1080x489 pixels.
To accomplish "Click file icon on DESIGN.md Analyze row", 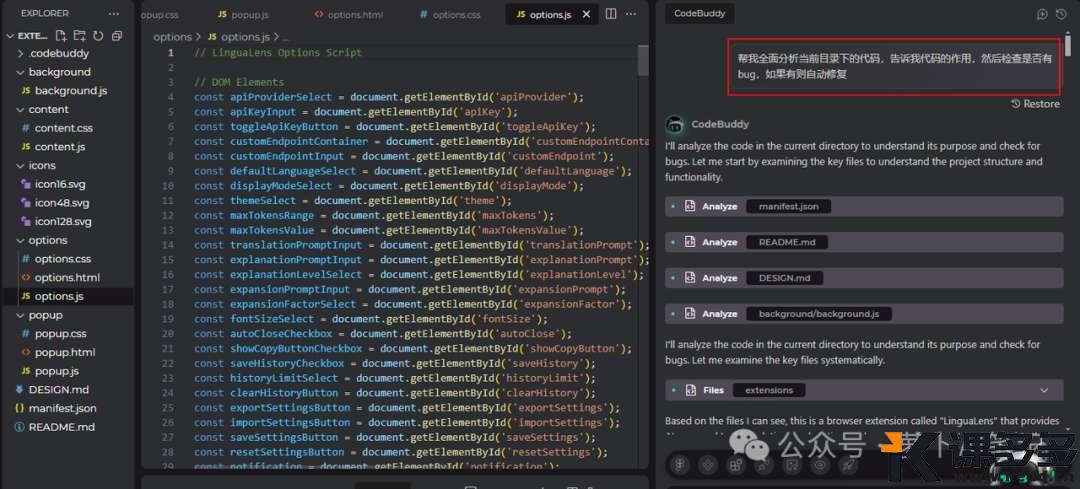I will [x=689, y=278].
